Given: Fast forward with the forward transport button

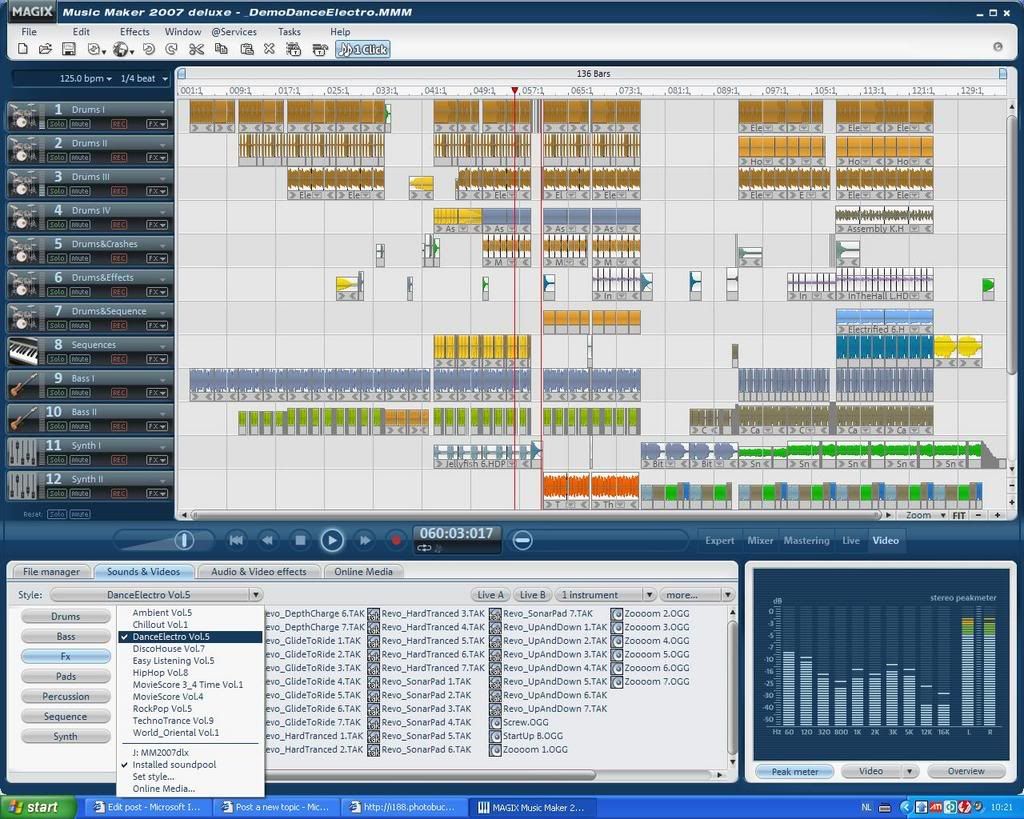Looking at the screenshot, I should 364,540.
